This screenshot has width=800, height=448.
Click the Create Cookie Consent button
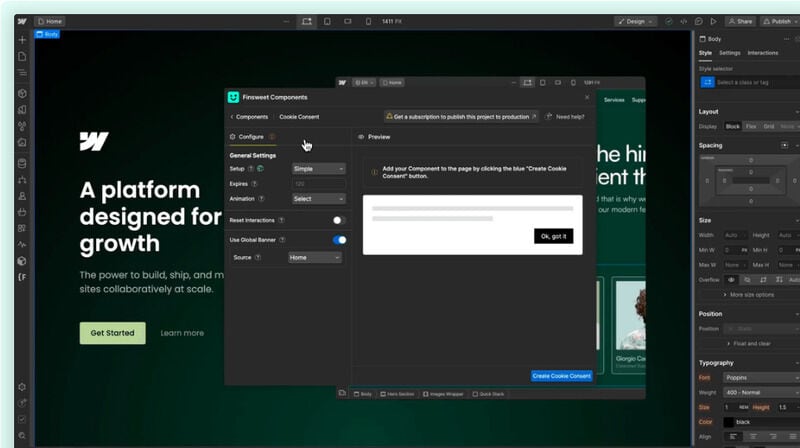coord(561,376)
